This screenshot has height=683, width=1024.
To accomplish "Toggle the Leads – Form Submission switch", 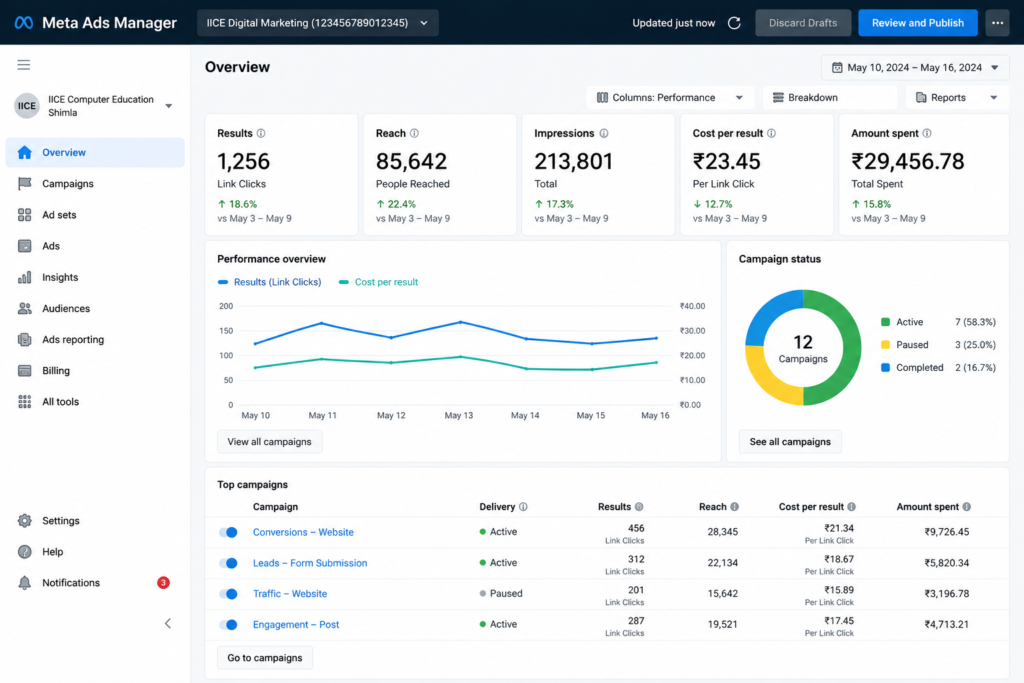I will [229, 563].
